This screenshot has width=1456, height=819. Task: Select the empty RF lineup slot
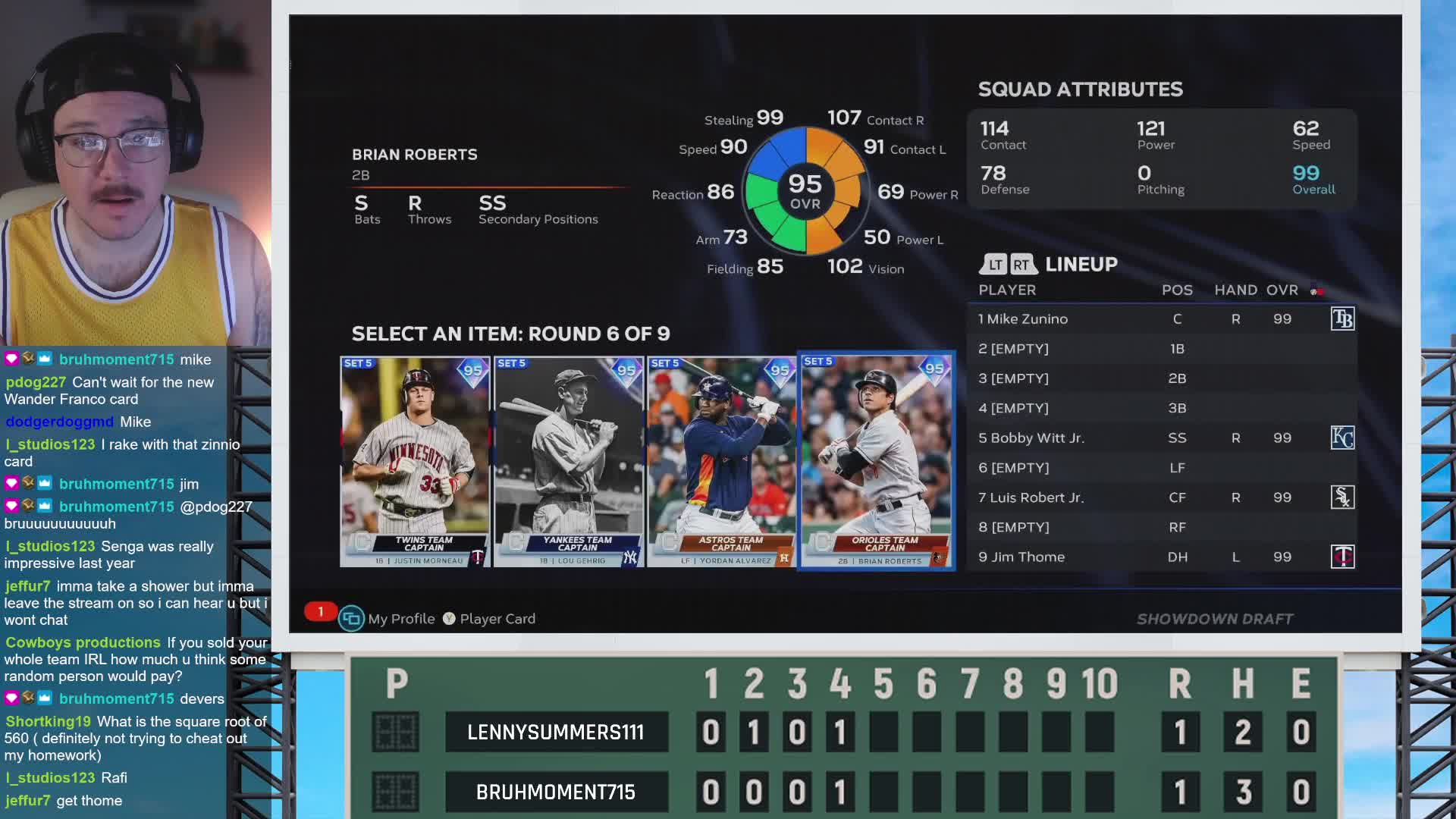click(x=1163, y=527)
